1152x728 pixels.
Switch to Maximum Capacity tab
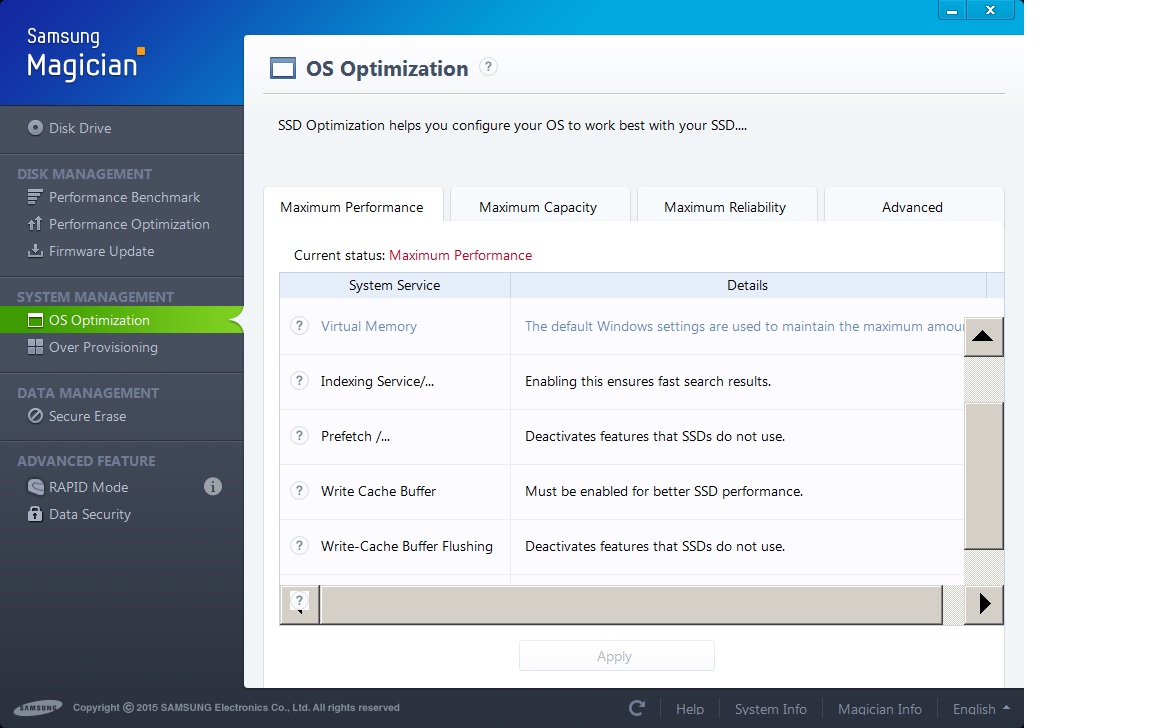coord(538,207)
